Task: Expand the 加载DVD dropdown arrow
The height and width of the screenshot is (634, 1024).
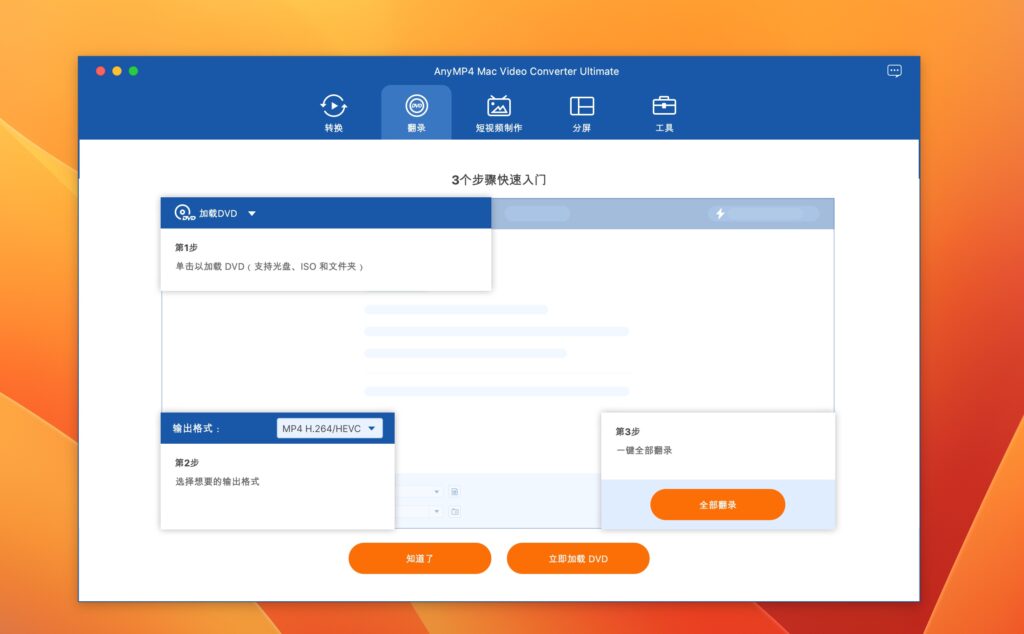Action: click(252, 213)
